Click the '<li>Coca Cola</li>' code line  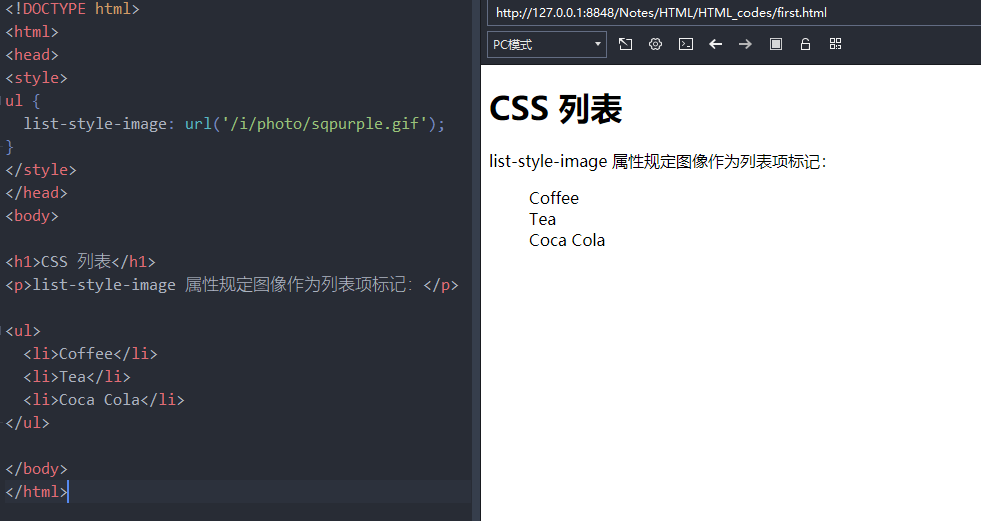coord(104,400)
